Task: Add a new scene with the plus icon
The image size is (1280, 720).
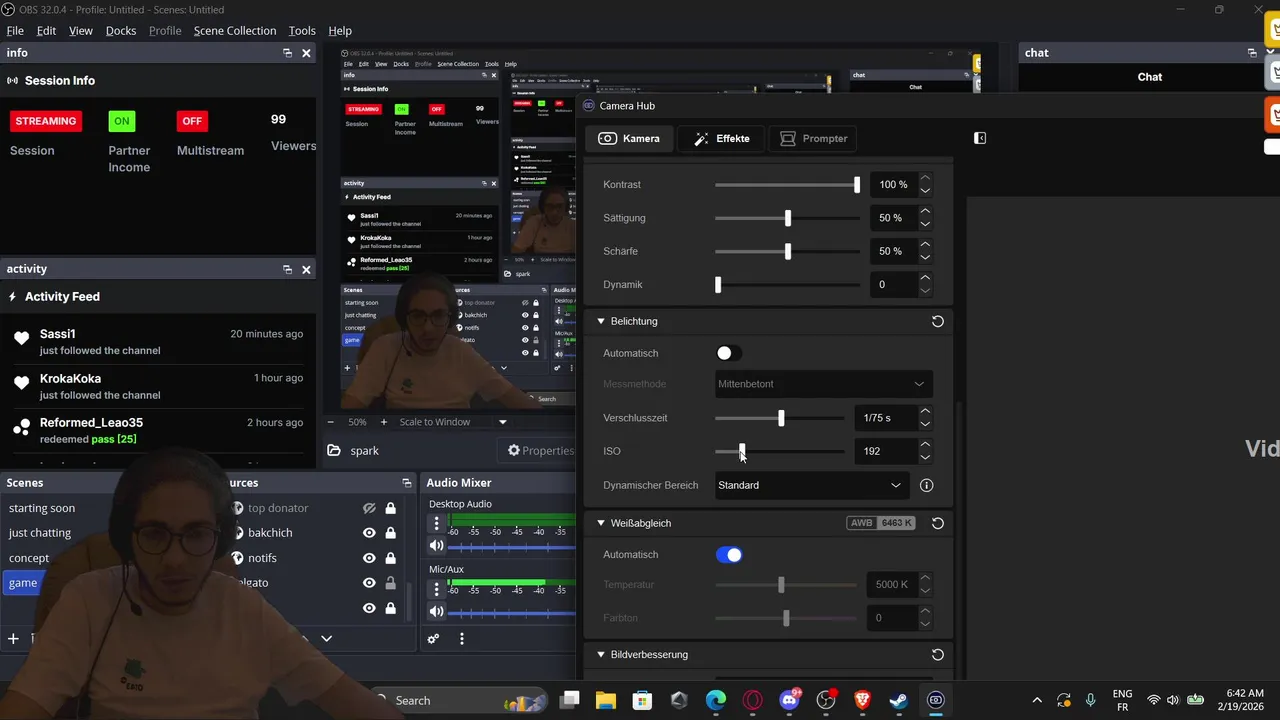Action: click(x=14, y=638)
